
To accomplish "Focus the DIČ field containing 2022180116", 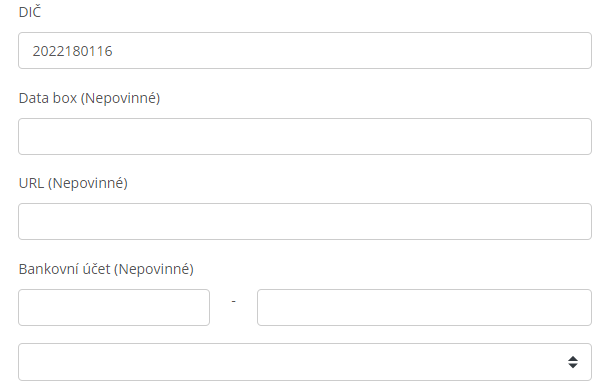I will pos(305,51).
